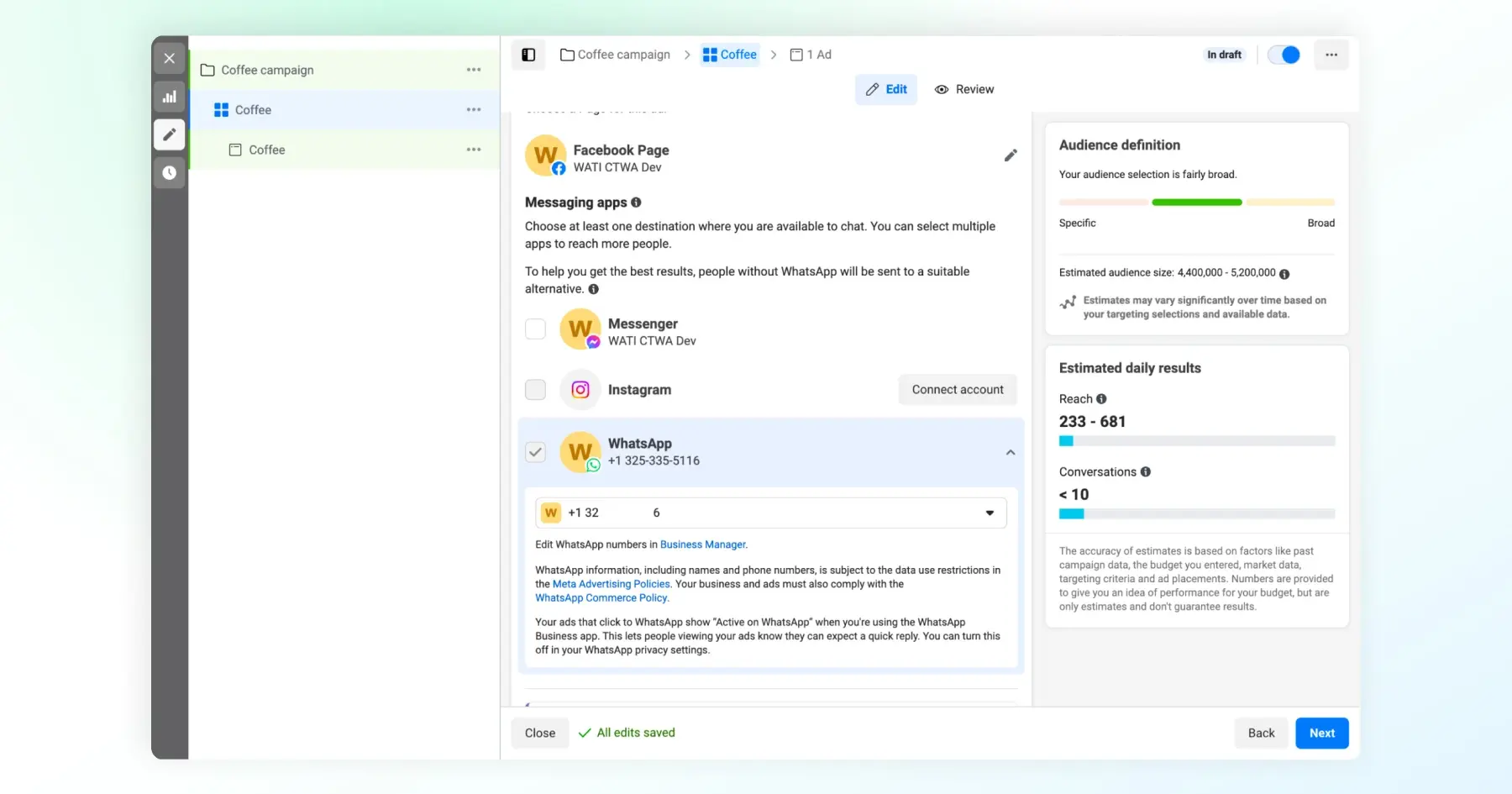The height and width of the screenshot is (794, 1512).
Task: Edit the Facebook Page with pencil icon
Action: pos(1011,155)
